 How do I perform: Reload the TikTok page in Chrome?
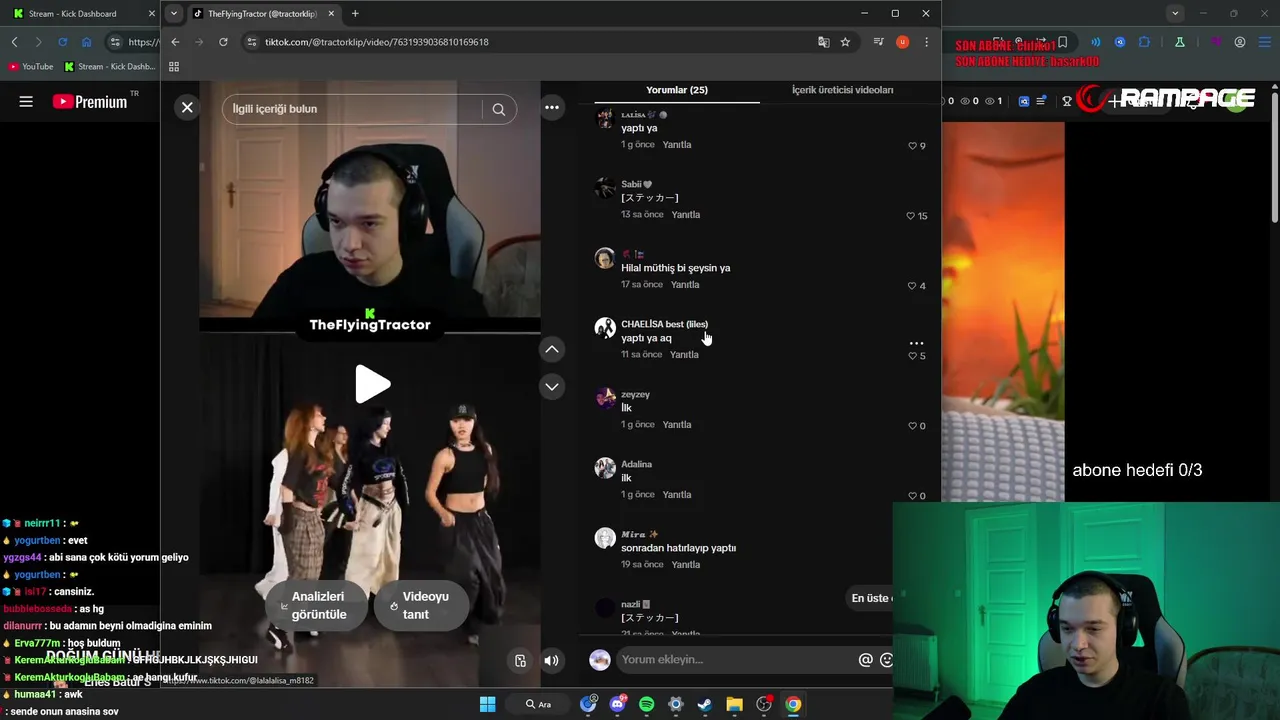[x=223, y=42]
